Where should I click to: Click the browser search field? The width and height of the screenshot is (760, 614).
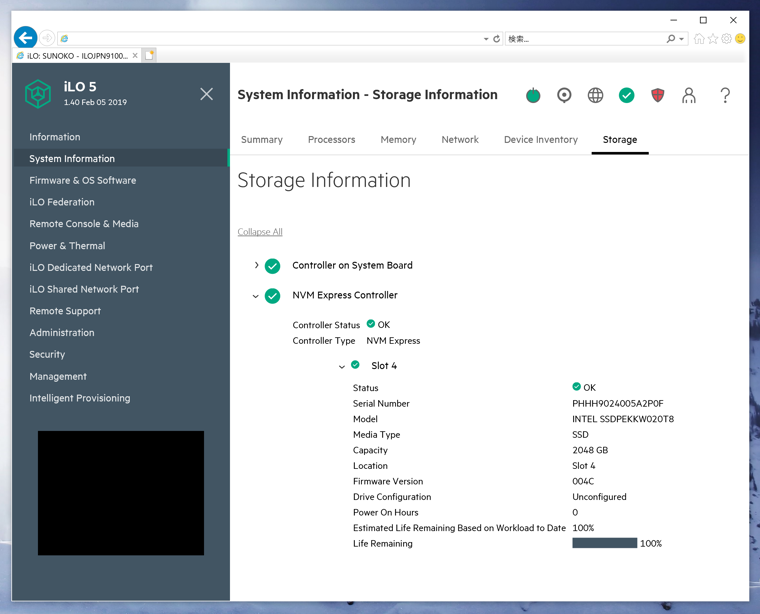[x=584, y=39]
